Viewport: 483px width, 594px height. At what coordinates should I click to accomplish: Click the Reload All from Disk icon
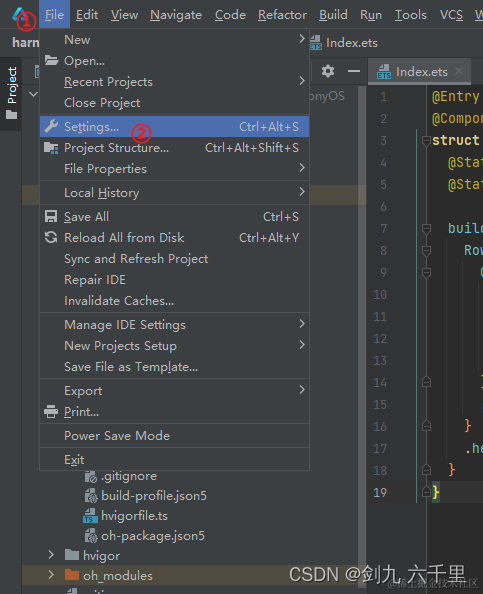pos(51,238)
